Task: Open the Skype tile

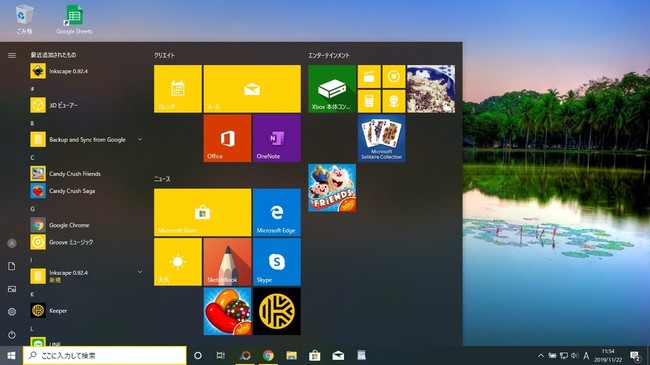Action: (x=276, y=262)
